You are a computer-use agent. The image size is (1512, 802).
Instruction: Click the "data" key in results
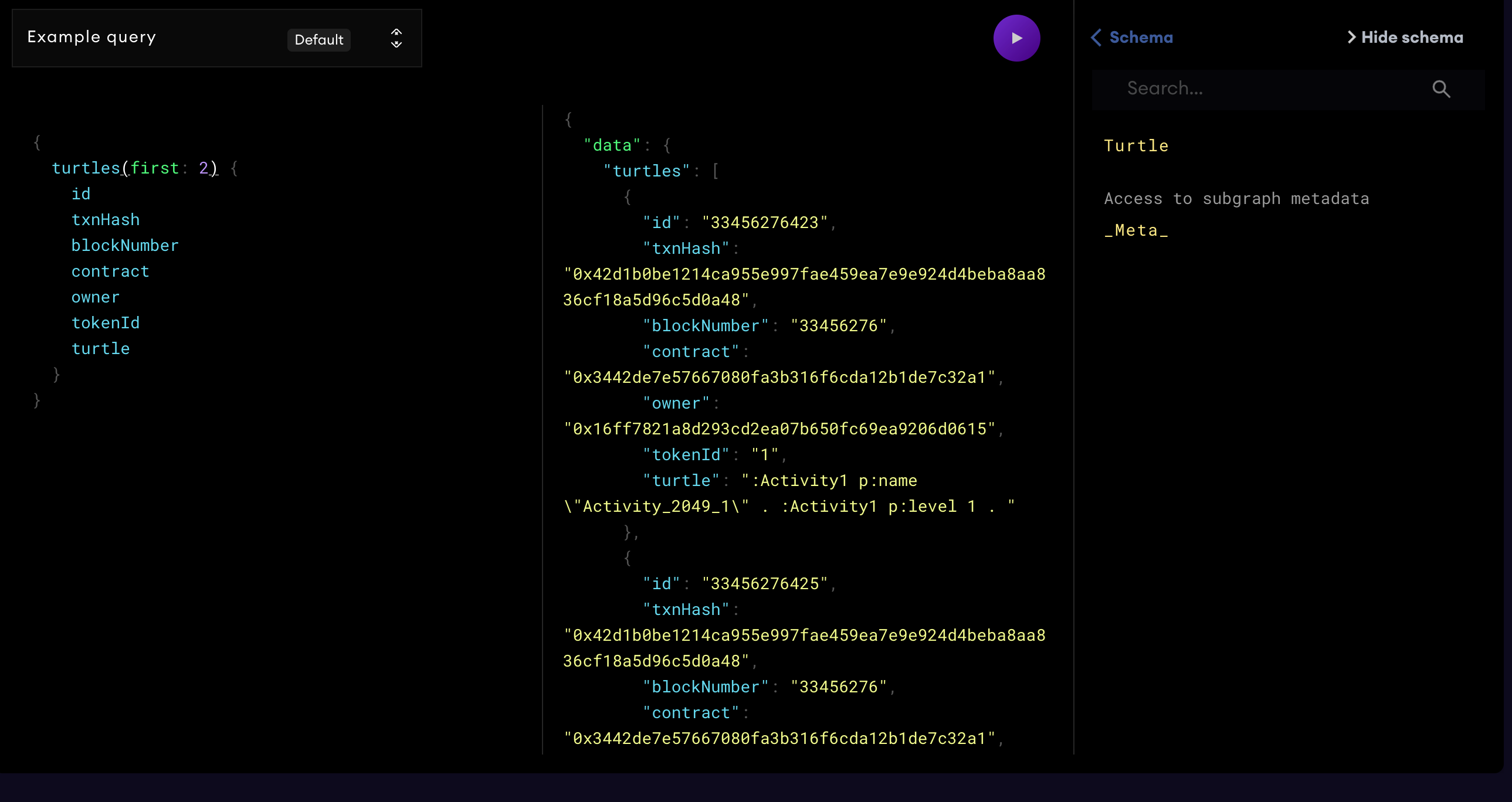[612, 145]
